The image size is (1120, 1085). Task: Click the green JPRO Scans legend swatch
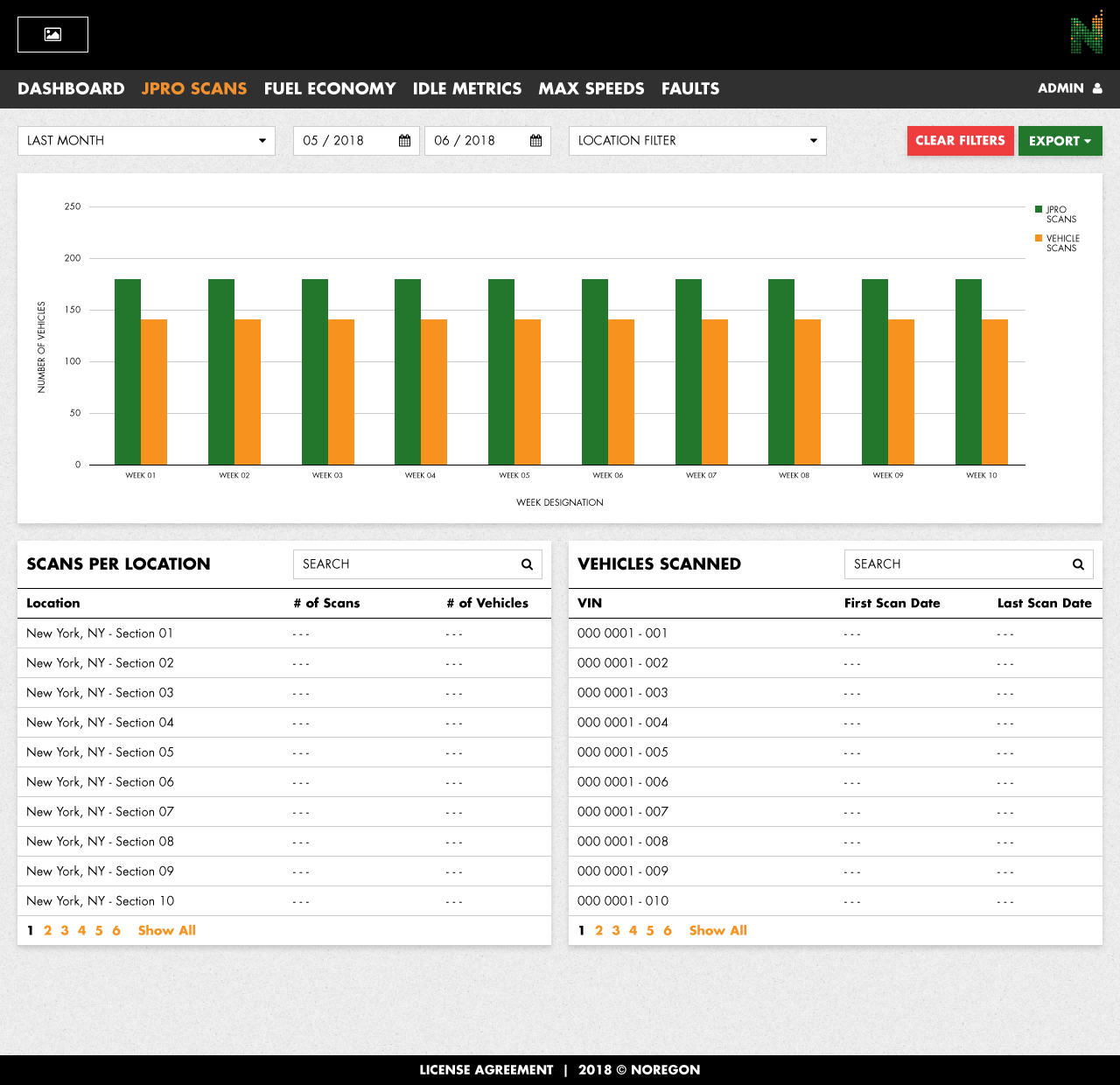(x=1039, y=209)
